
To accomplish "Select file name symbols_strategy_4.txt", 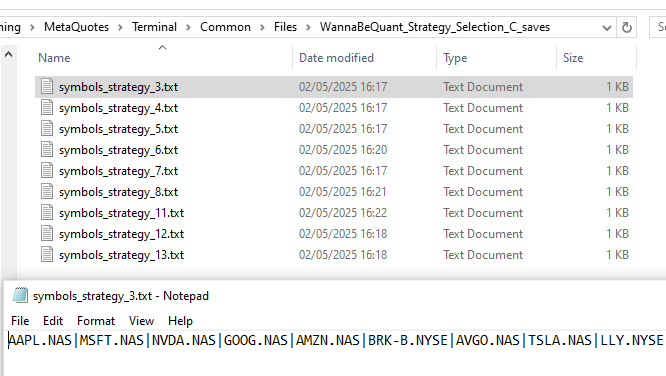I will [x=119, y=108].
